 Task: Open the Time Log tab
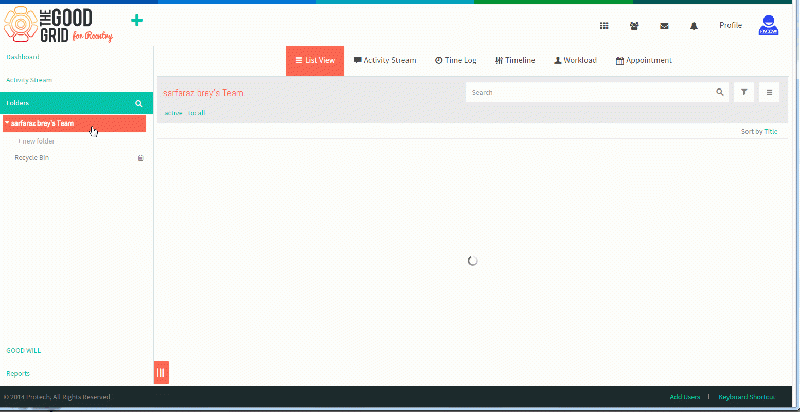(456, 61)
